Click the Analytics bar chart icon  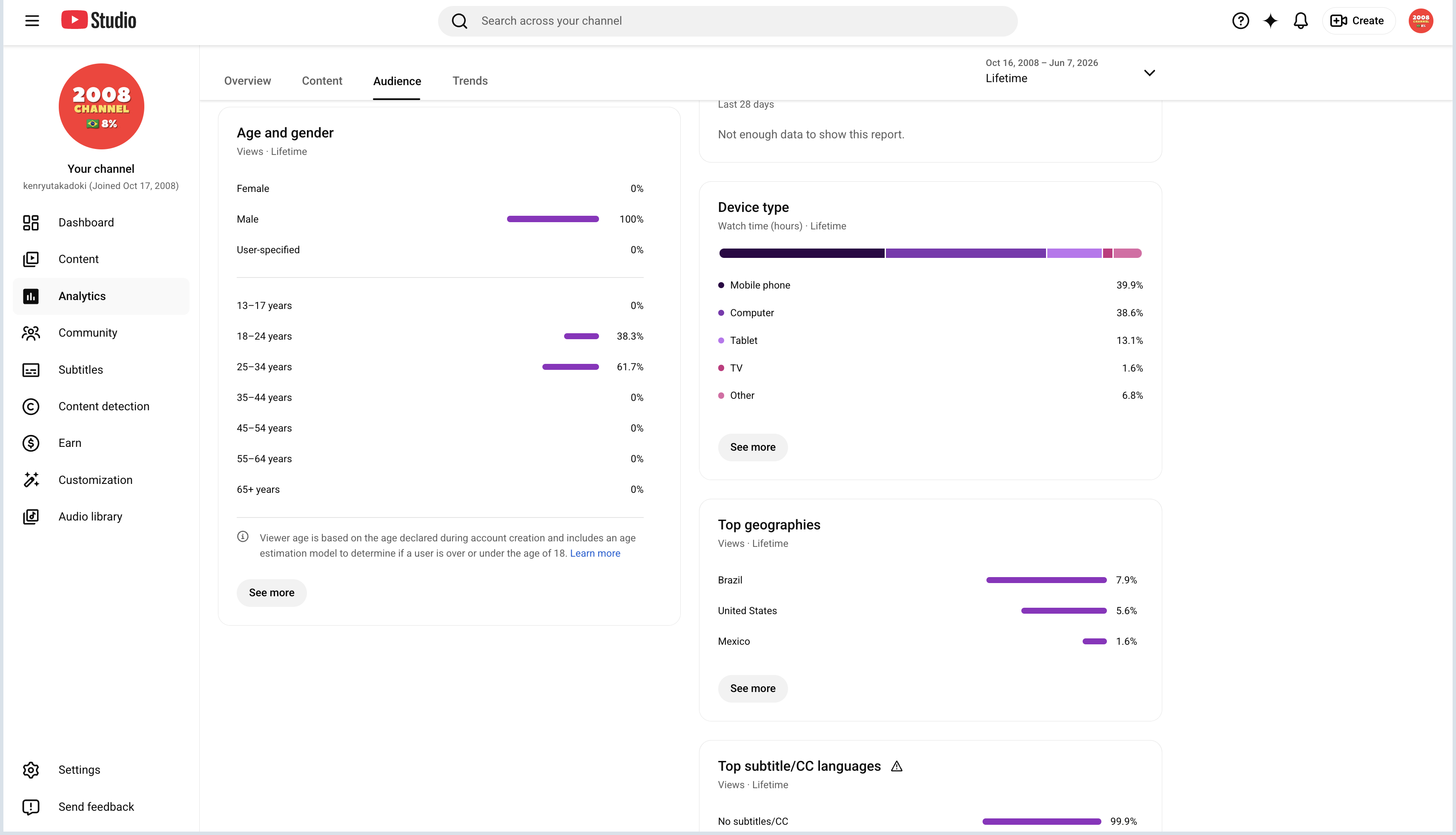(31, 297)
